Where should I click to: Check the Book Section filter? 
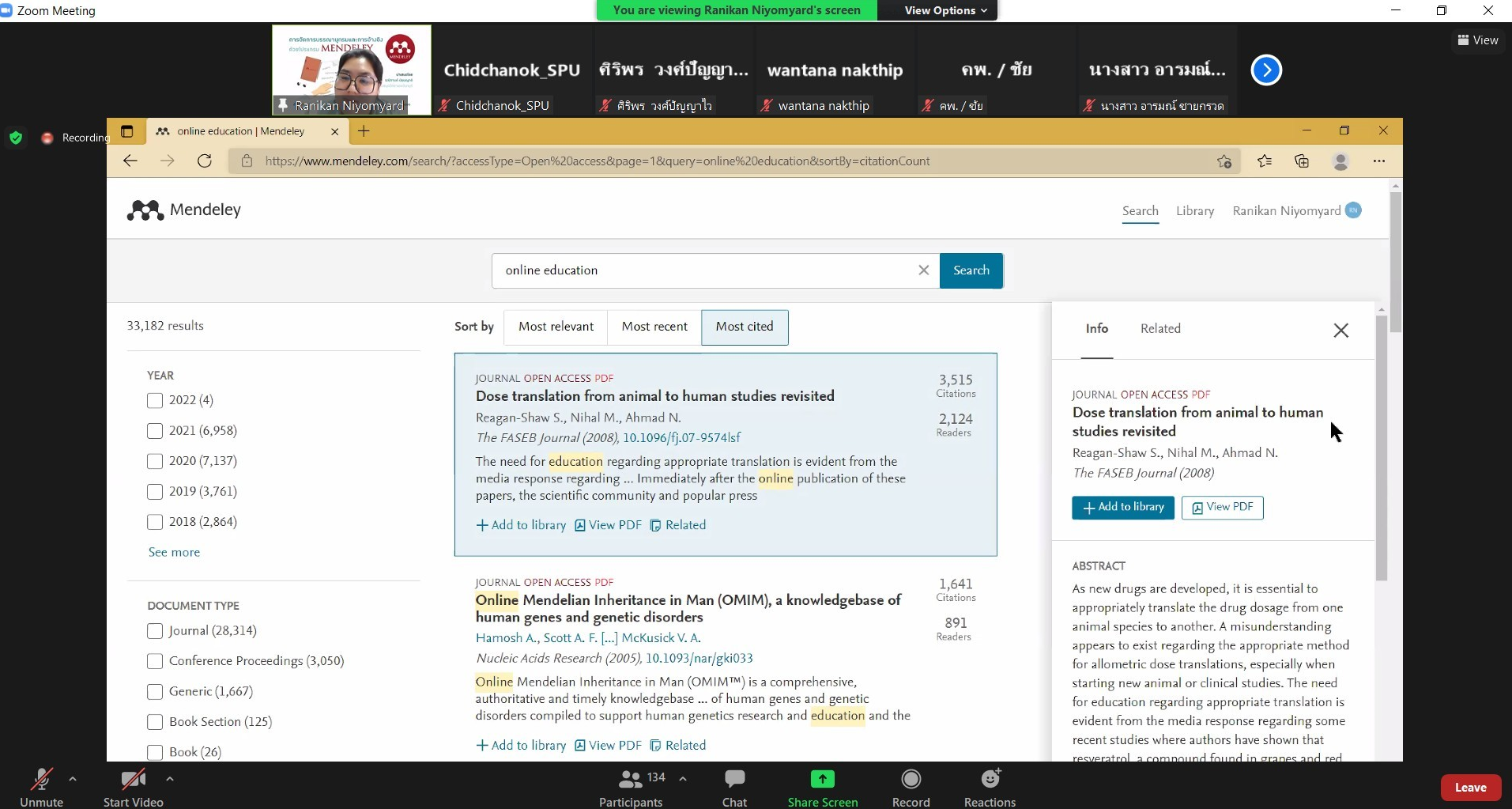pyautogui.click(x=155, y=722)
